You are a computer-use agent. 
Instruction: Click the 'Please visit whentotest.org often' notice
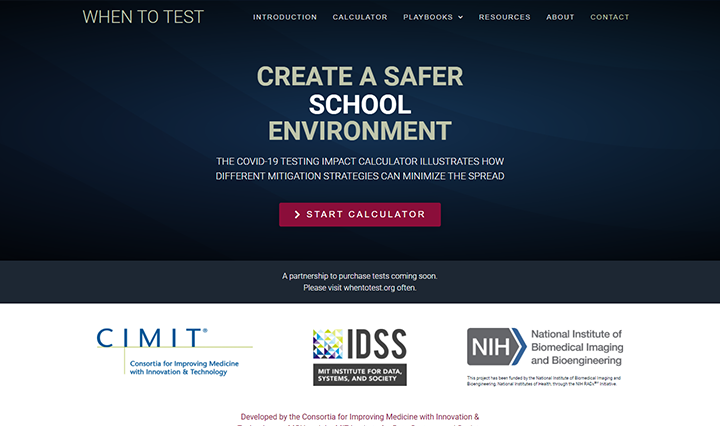pyautogui.click(x=360, y=288)
